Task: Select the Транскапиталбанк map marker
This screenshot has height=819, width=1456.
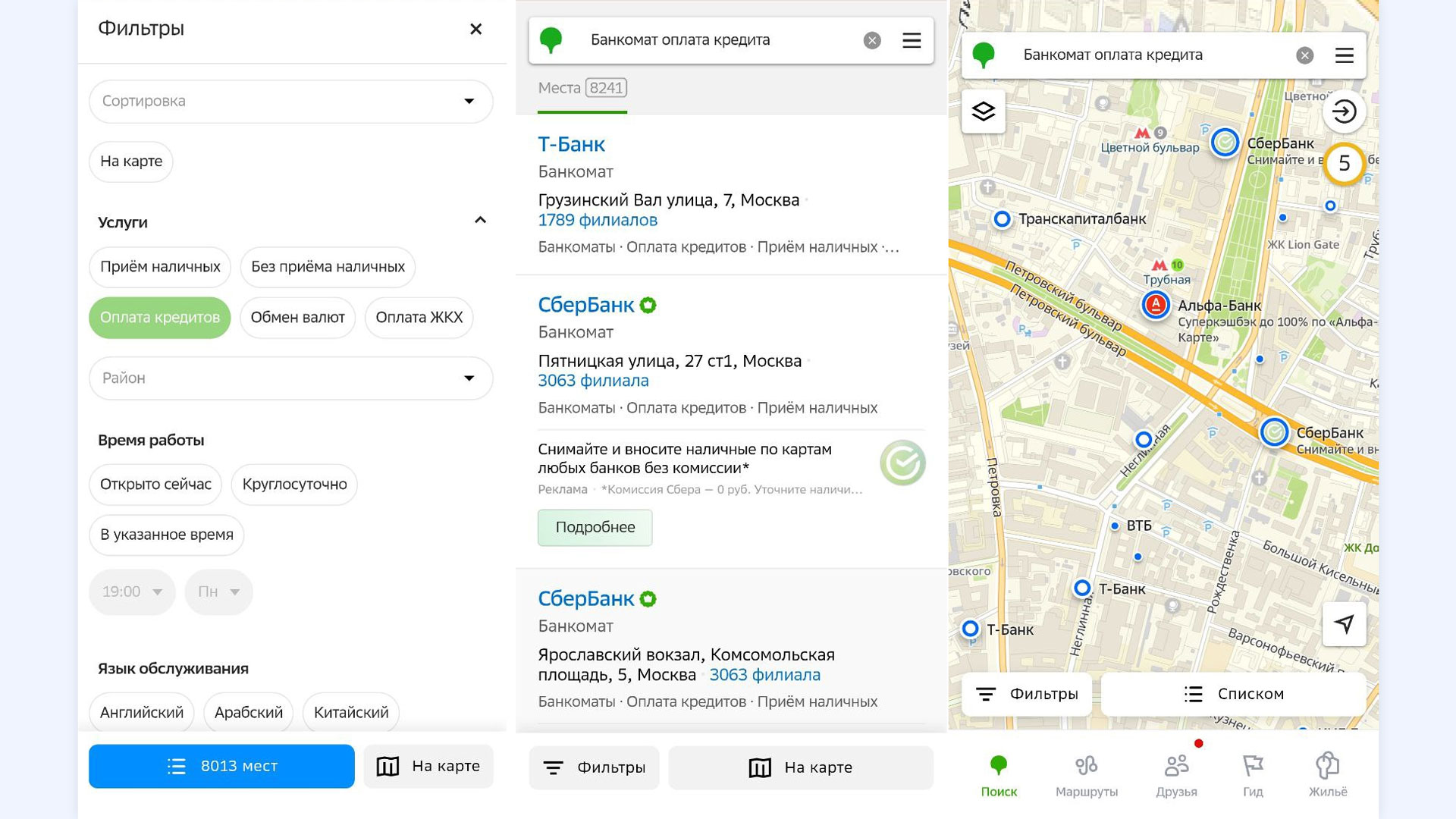Action: pos(1002,219)
